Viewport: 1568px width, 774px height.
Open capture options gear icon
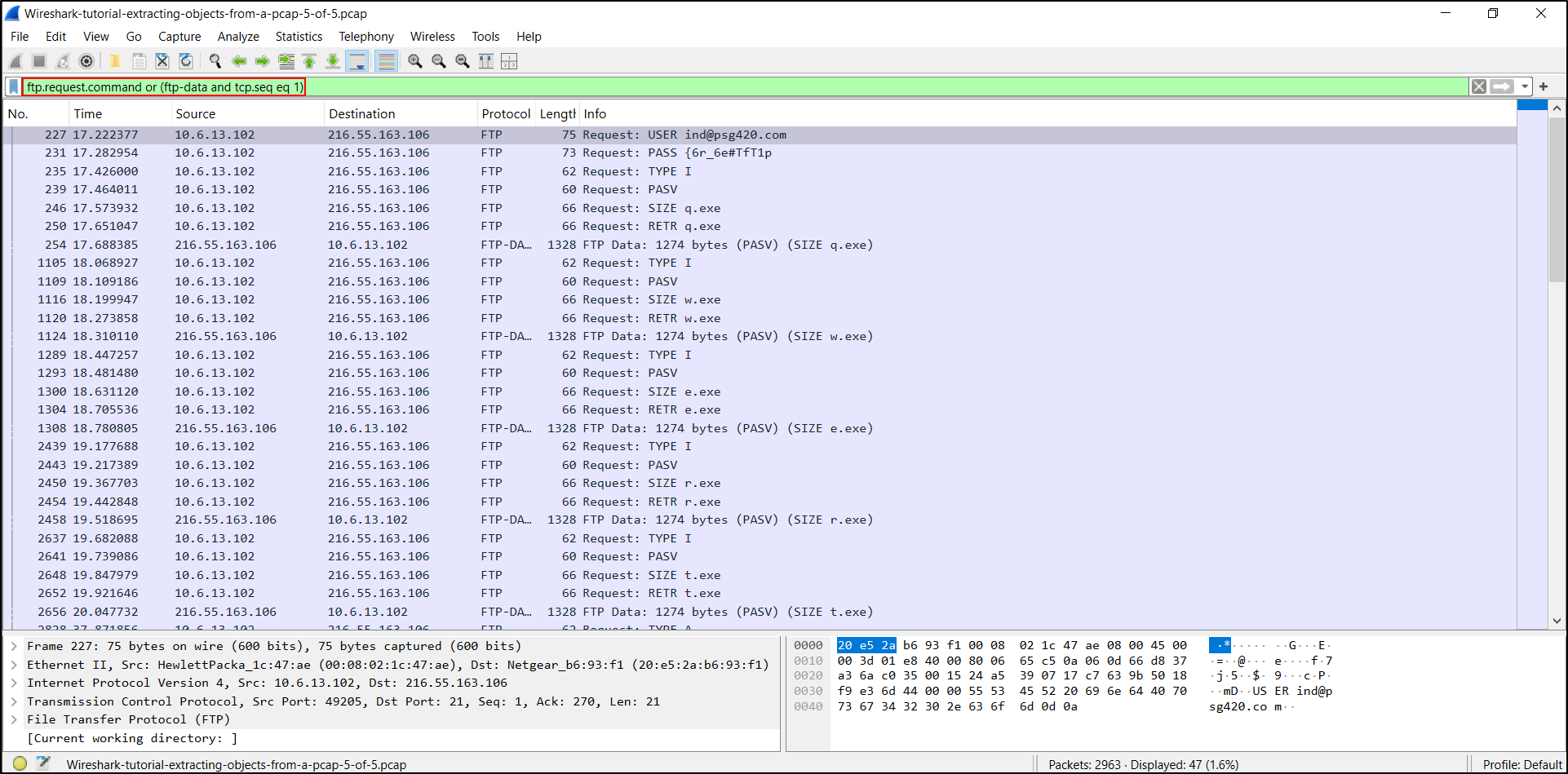point(86,61)
